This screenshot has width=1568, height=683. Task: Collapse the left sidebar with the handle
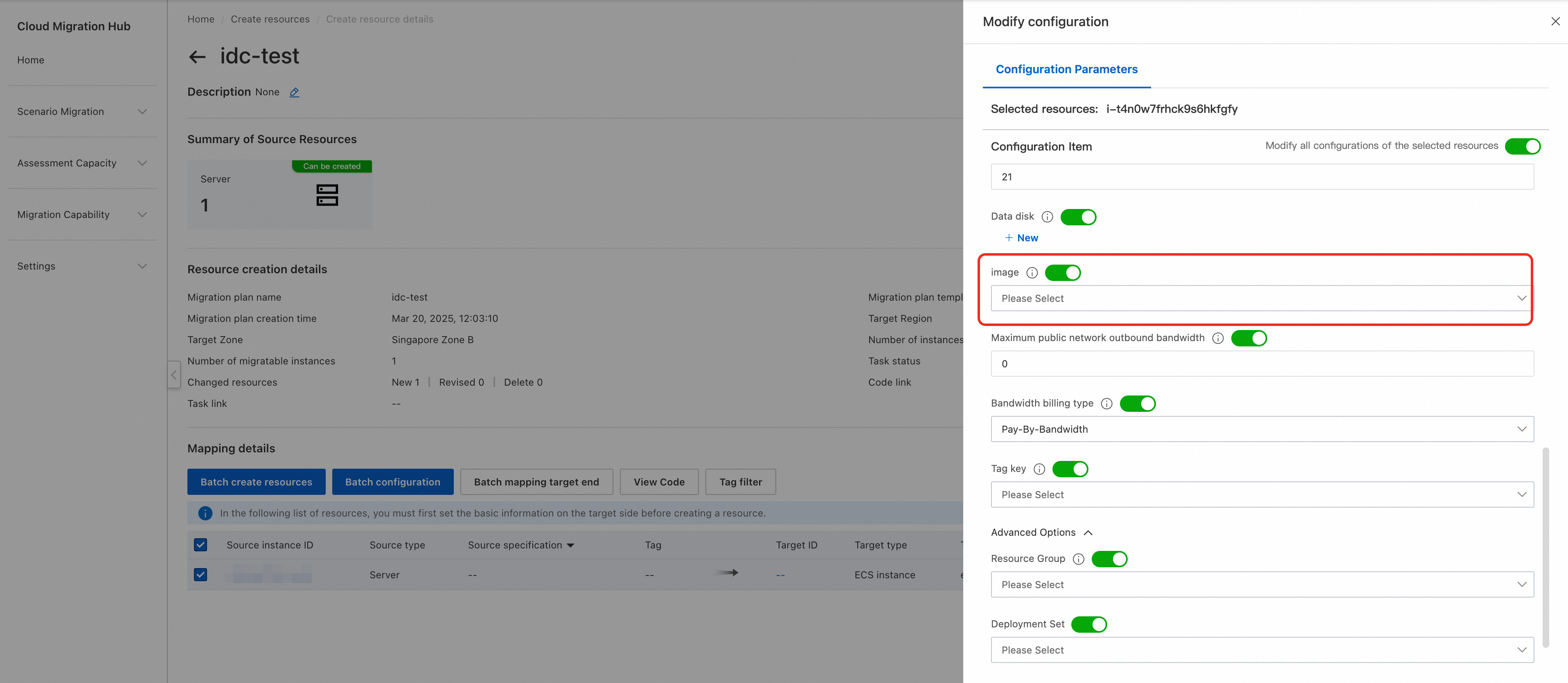tap(173, 375)
